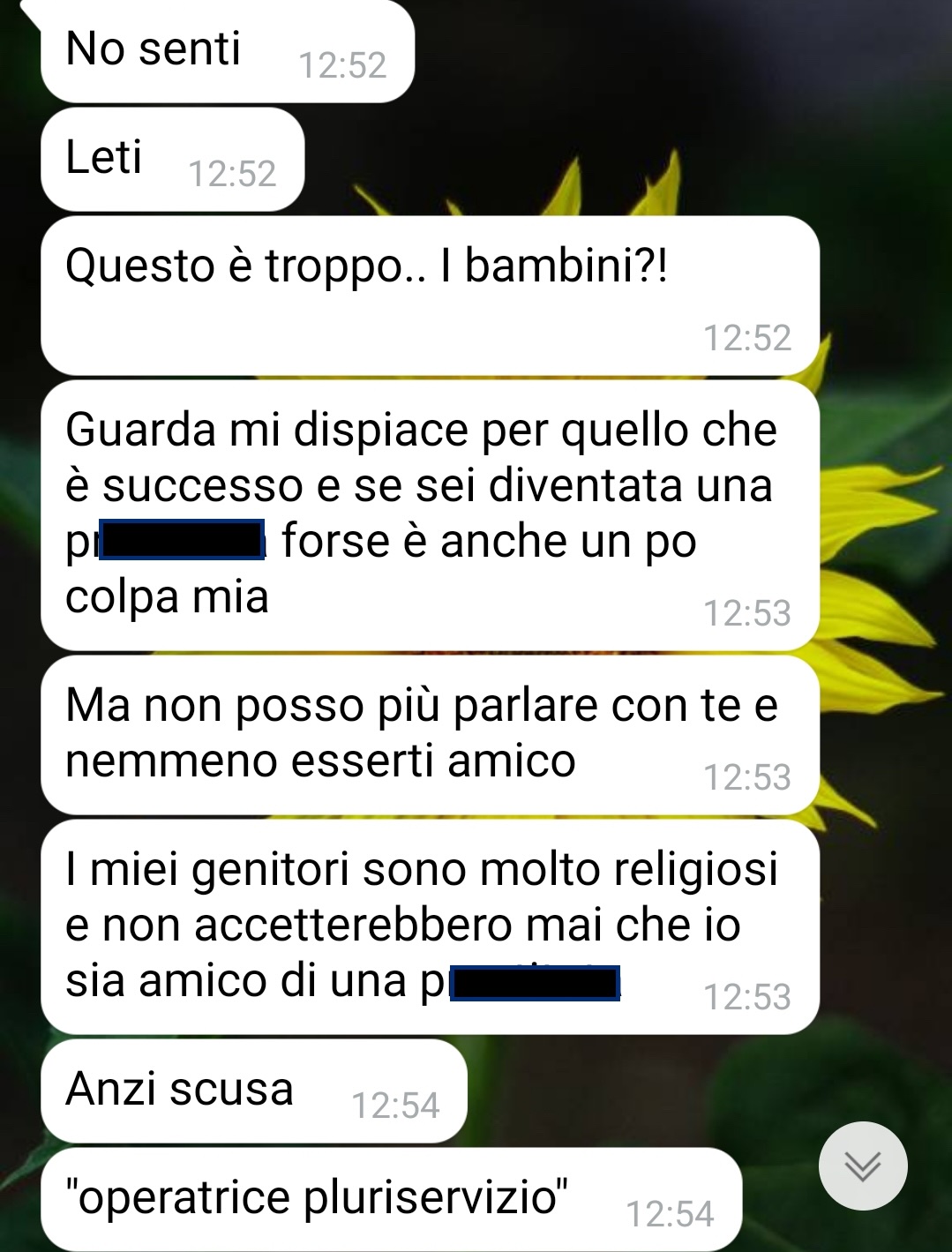Viewport: 952px width, 1252px height.
Task: Click the 12:54 timestamp beside "operatrice pluriservizio"
Action: (x=670, y=1215)
